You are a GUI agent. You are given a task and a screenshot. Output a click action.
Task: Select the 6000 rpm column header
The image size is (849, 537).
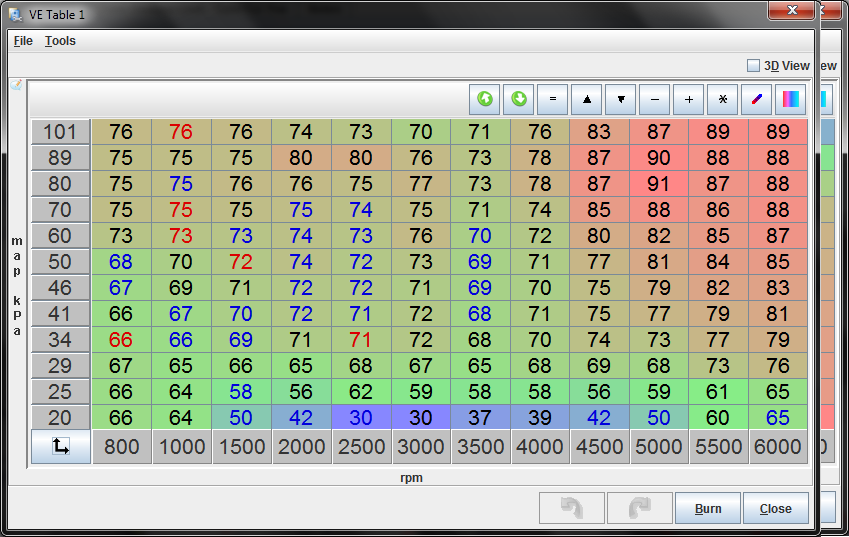778,448
